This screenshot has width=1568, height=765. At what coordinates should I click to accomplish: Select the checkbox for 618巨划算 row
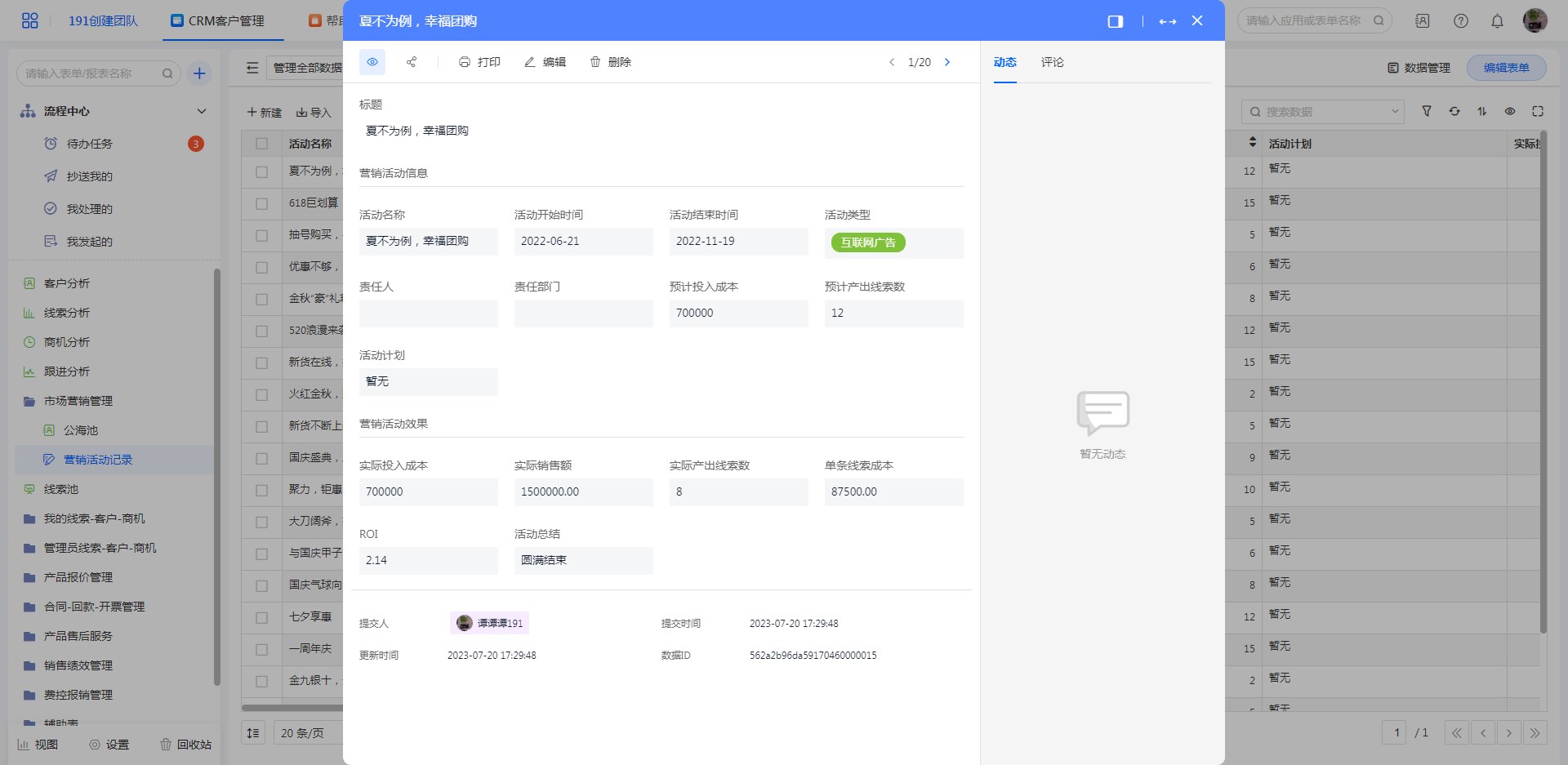pos(261,203)
